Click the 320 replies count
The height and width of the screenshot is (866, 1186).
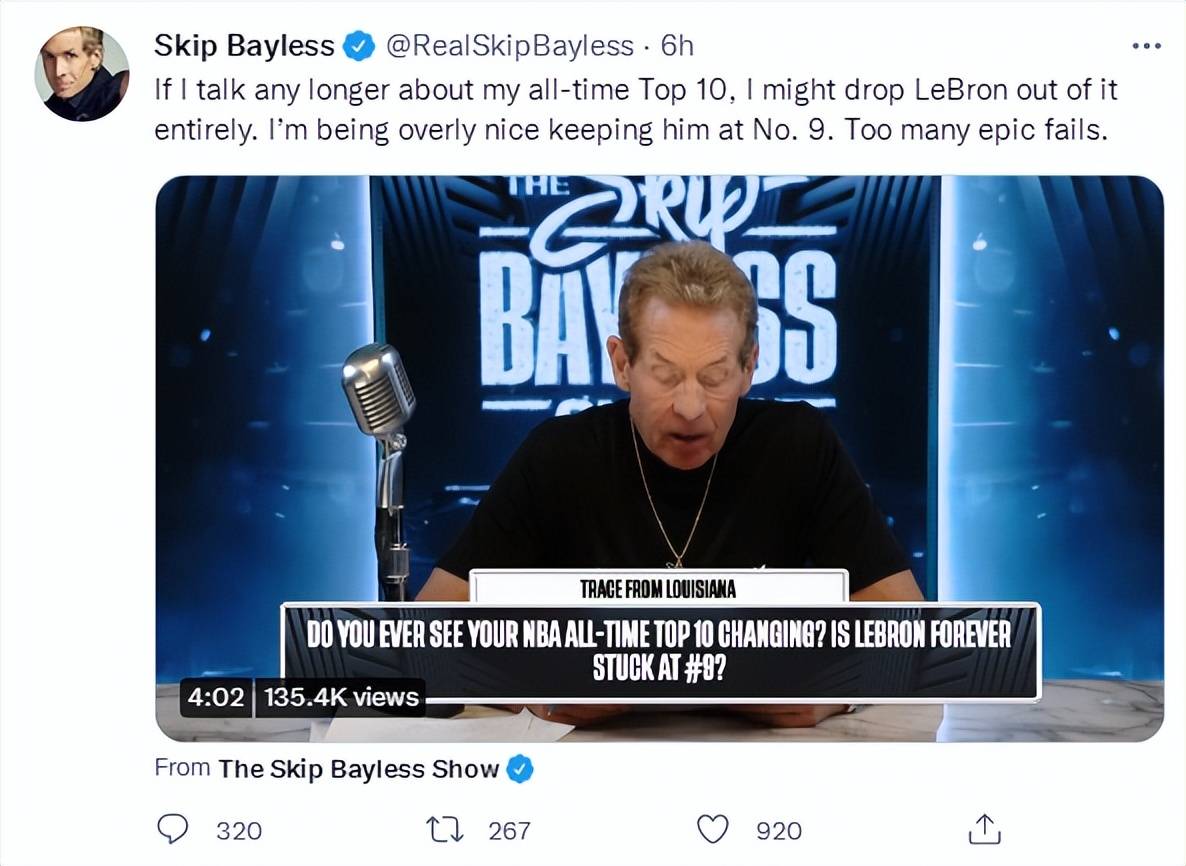coord(239,830)
